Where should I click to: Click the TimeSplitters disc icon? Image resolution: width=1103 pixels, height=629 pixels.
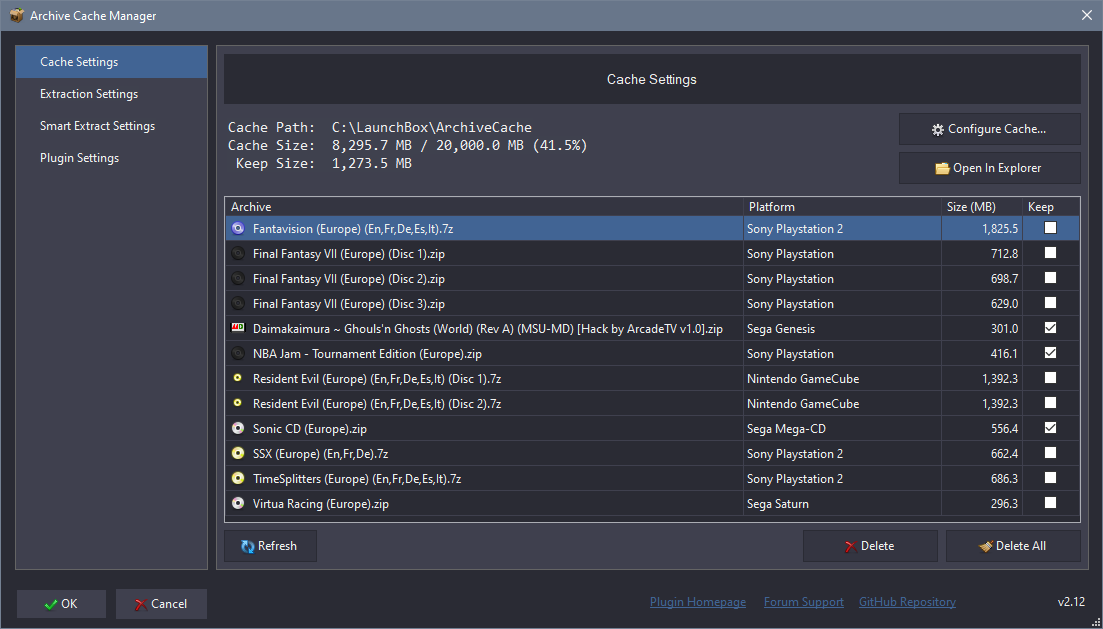[x=238, y=478]
